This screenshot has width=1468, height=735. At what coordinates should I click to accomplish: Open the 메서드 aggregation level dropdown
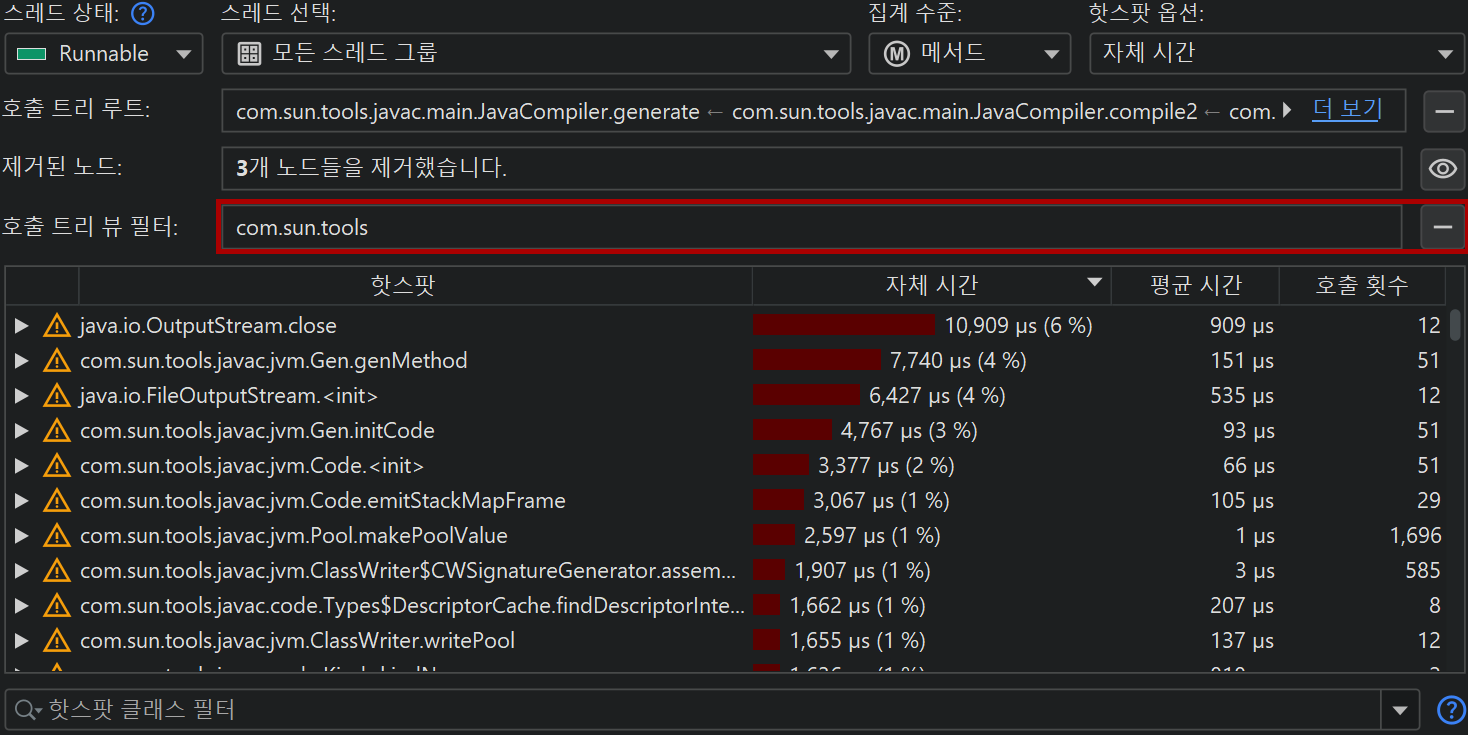click(x=969, y=54)
